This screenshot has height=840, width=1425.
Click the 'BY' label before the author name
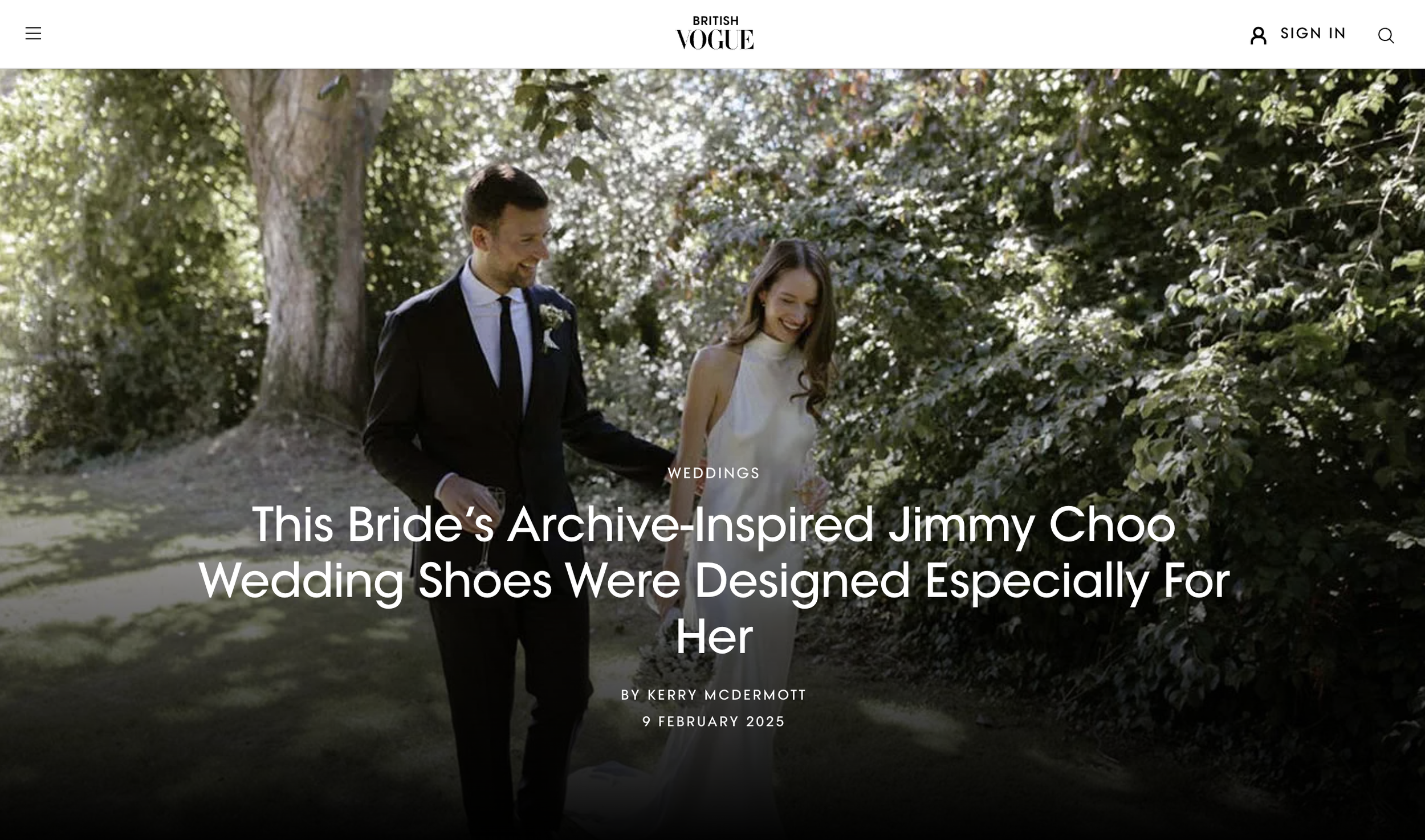pyautogui.click(x=630, y=695)
